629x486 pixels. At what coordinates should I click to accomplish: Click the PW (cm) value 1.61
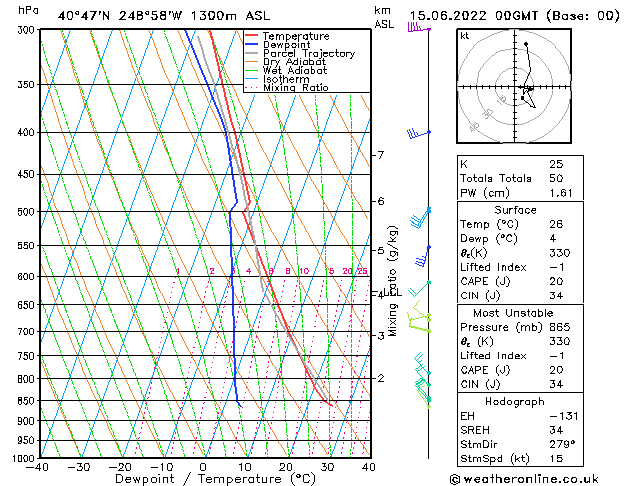point(561,193)
